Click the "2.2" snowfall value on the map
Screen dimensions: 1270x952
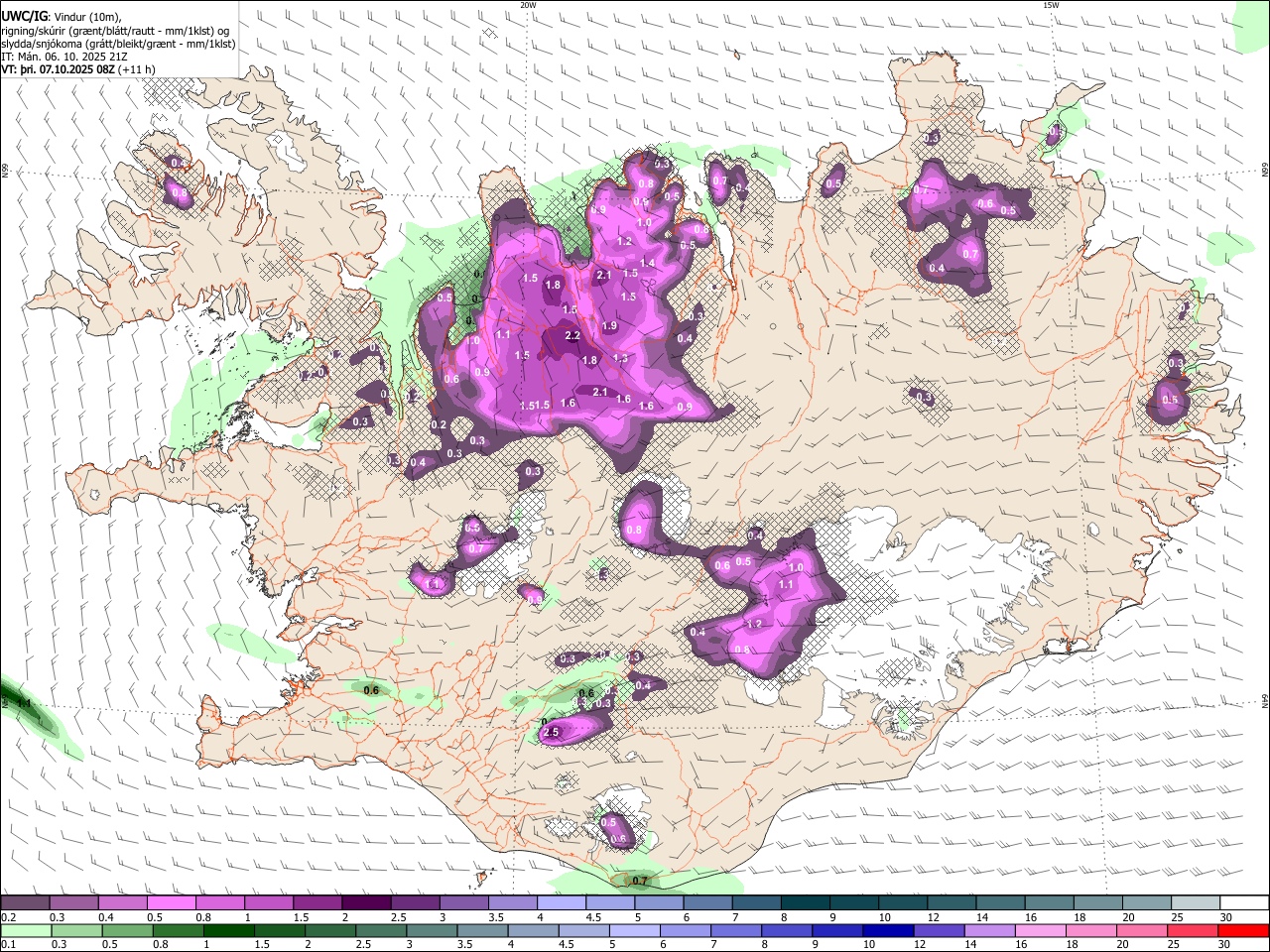(x=572, y=336)
